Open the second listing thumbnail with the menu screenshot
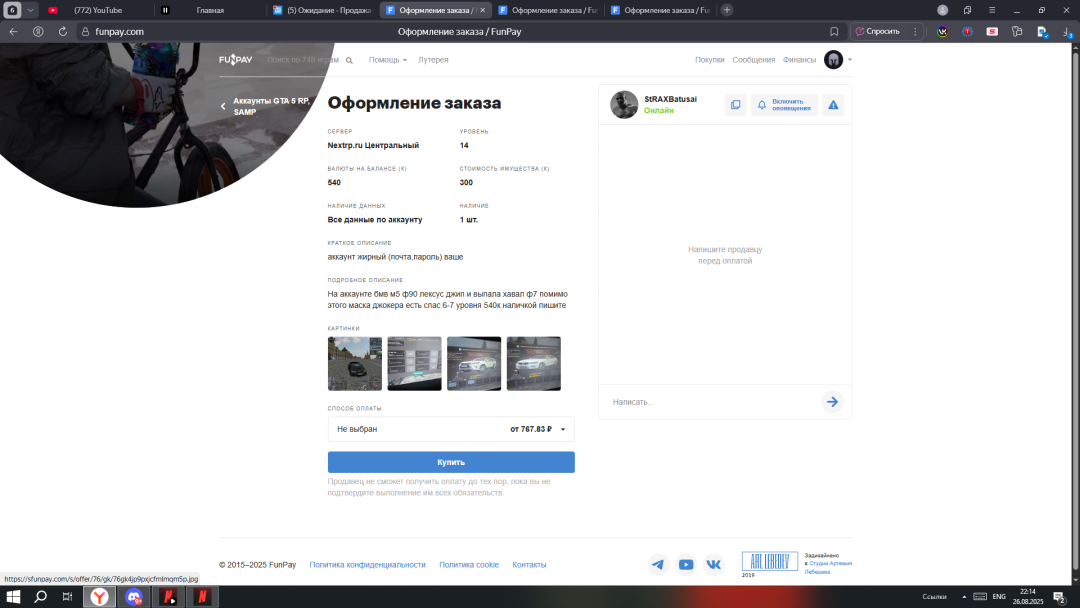The height and width of the screenshot is (608, 1080). 415,364
